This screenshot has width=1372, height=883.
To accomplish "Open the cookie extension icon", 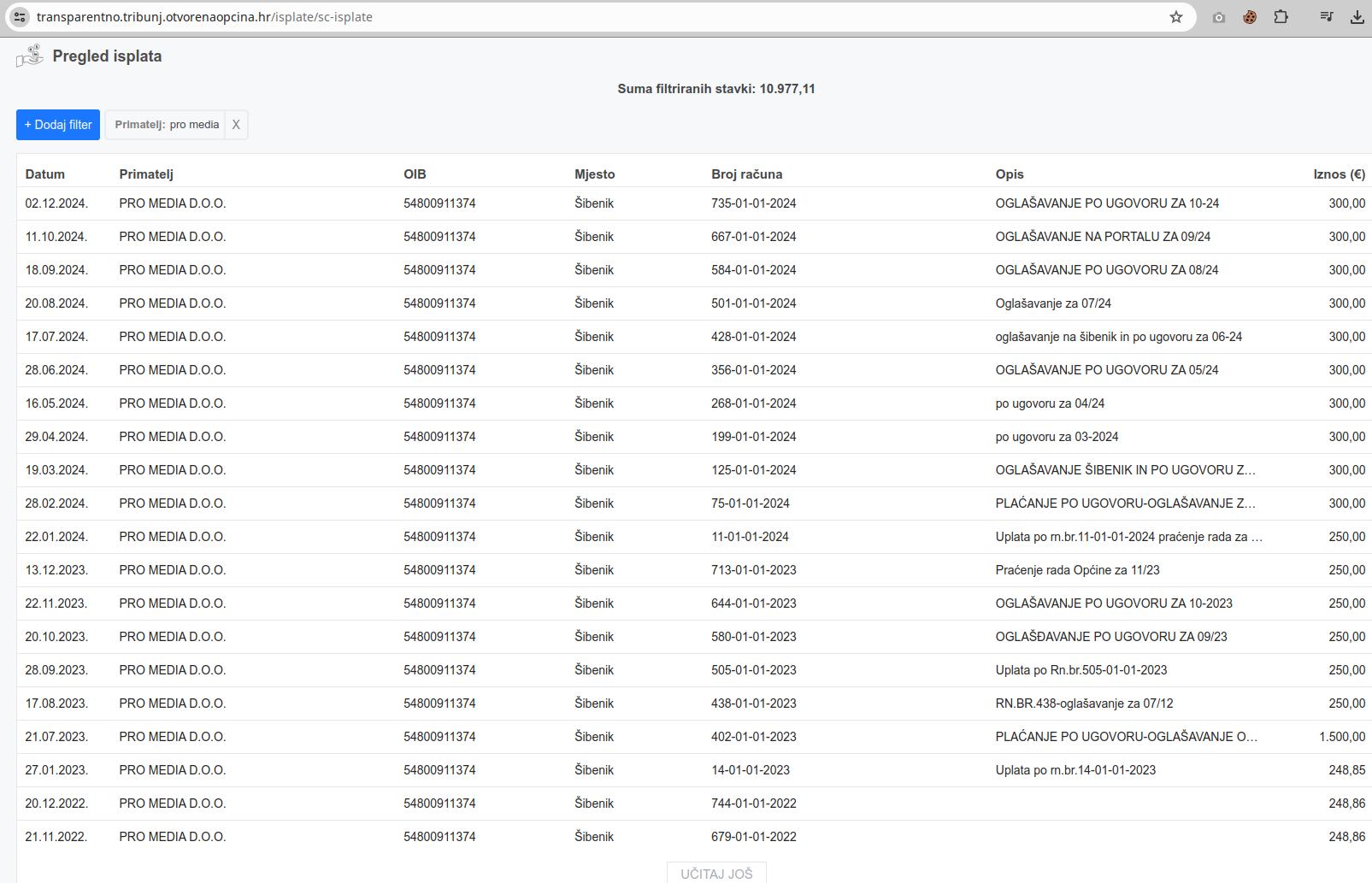I will [1250, 17].
